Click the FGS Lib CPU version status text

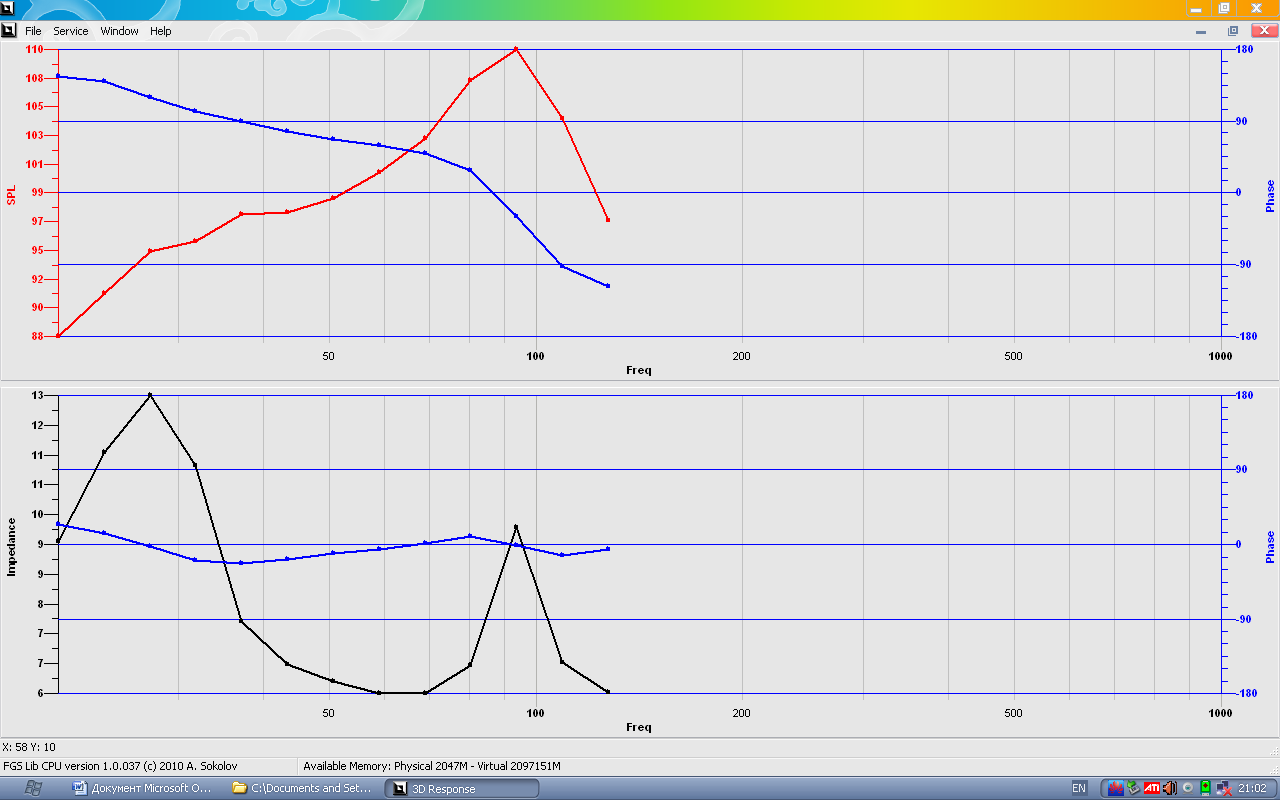point(120,766)
